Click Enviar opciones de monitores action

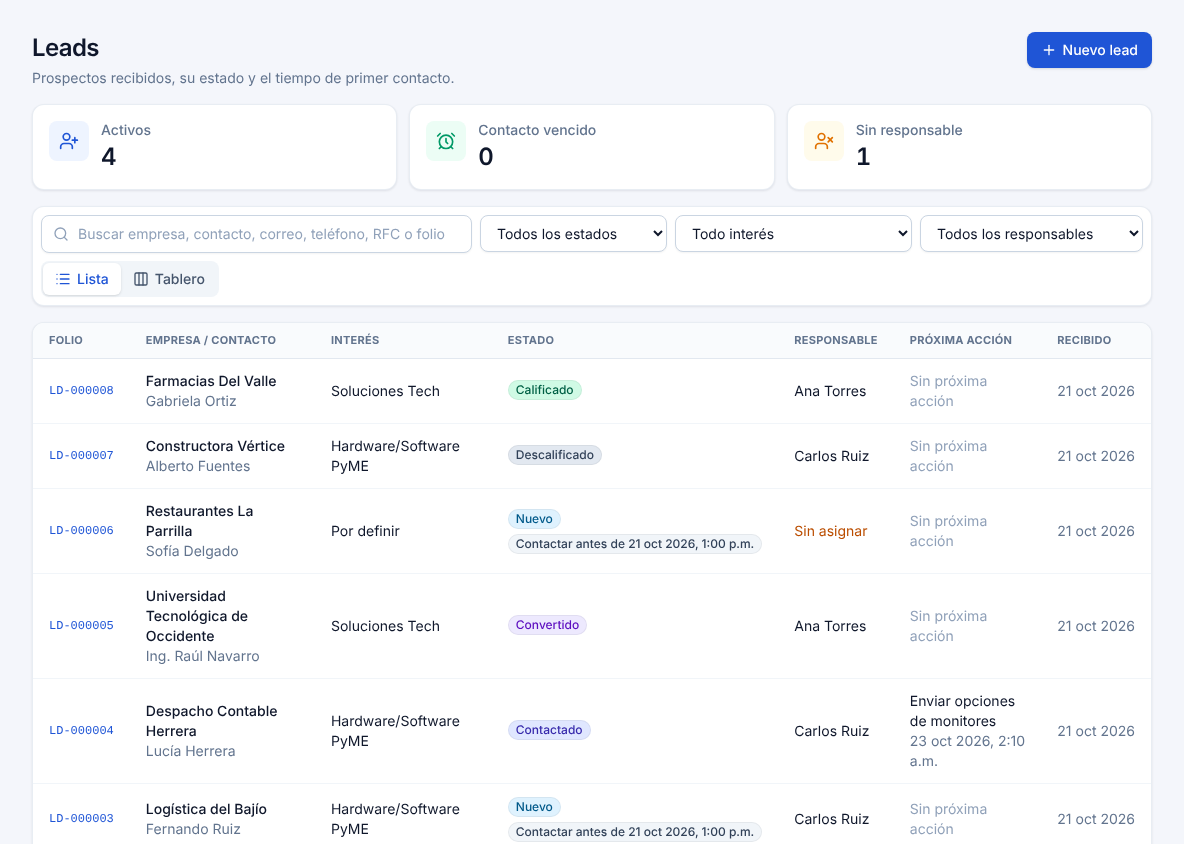pos(962,711)
